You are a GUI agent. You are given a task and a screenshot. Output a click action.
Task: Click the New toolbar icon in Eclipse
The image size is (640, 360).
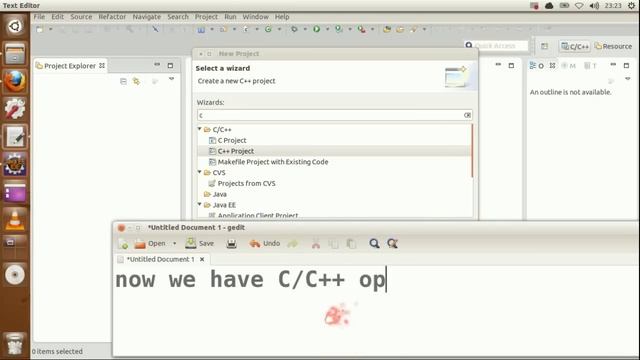click(x=40, y=29)
